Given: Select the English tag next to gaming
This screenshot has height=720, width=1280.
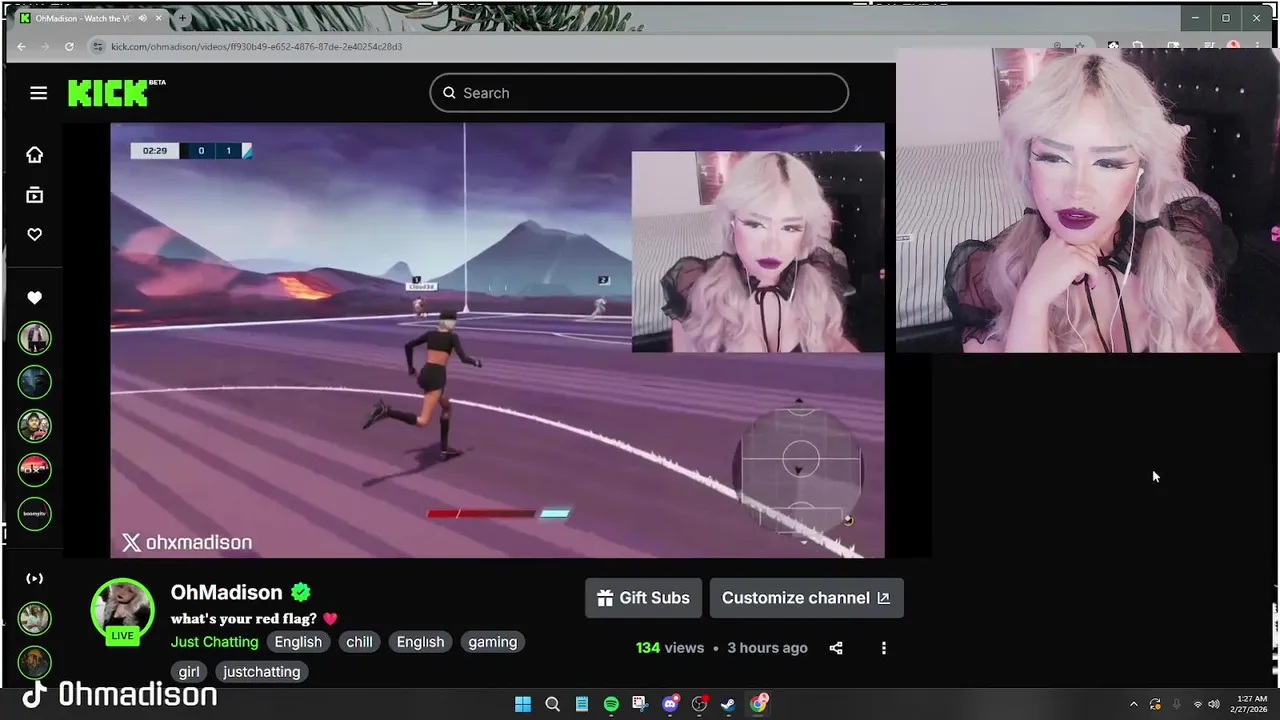Looking at the screenshot, I should pos(420,642).
